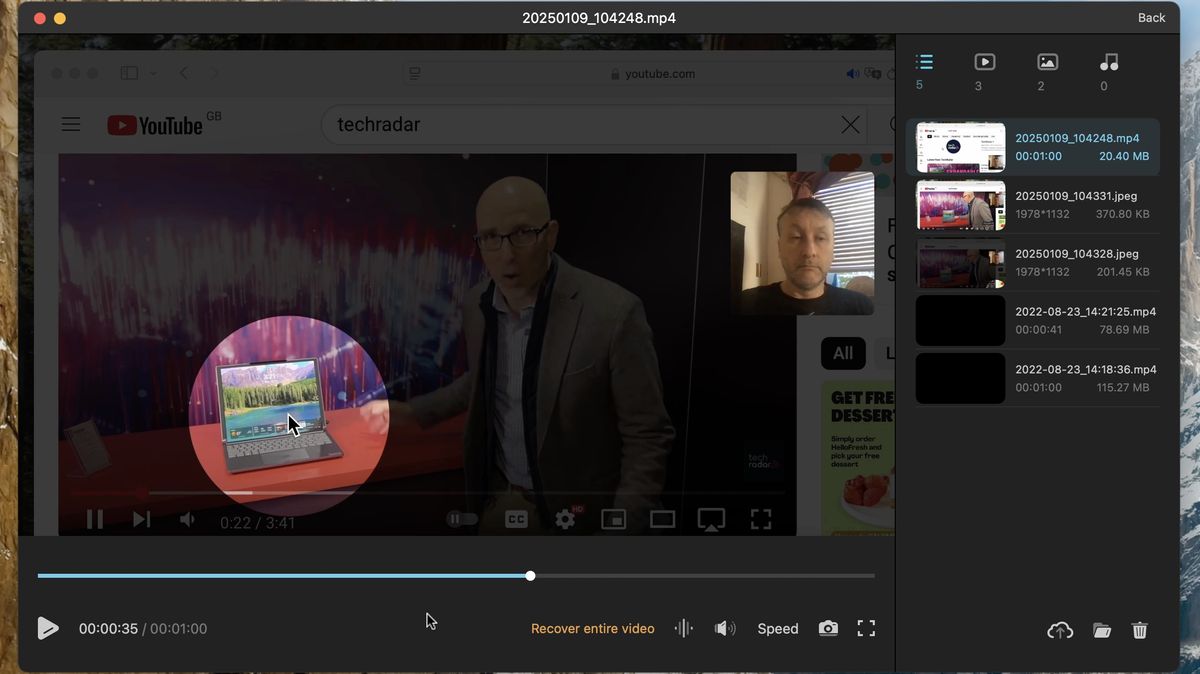Select the Videos filter icon showing 3
Viewport: 1200px width, 674px height.
coord(984,62)
